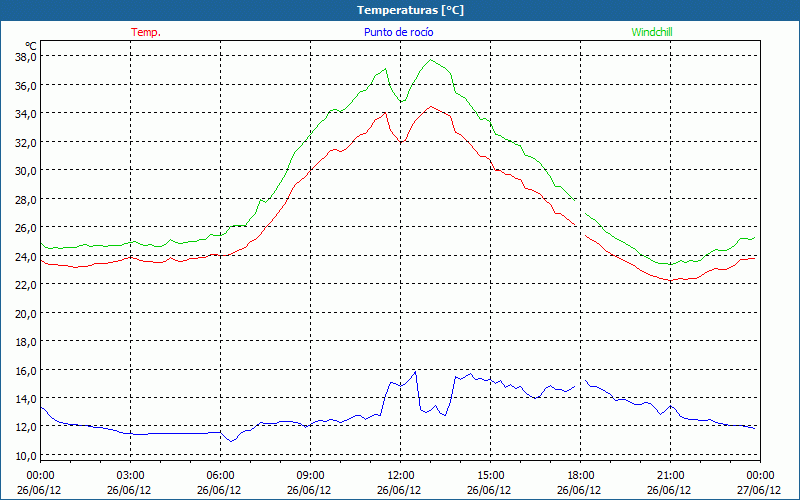Click the 24,0 y-axis label
Image resolution: width=800 pixels, height=500 pixels.
click(x=26, y=256)
